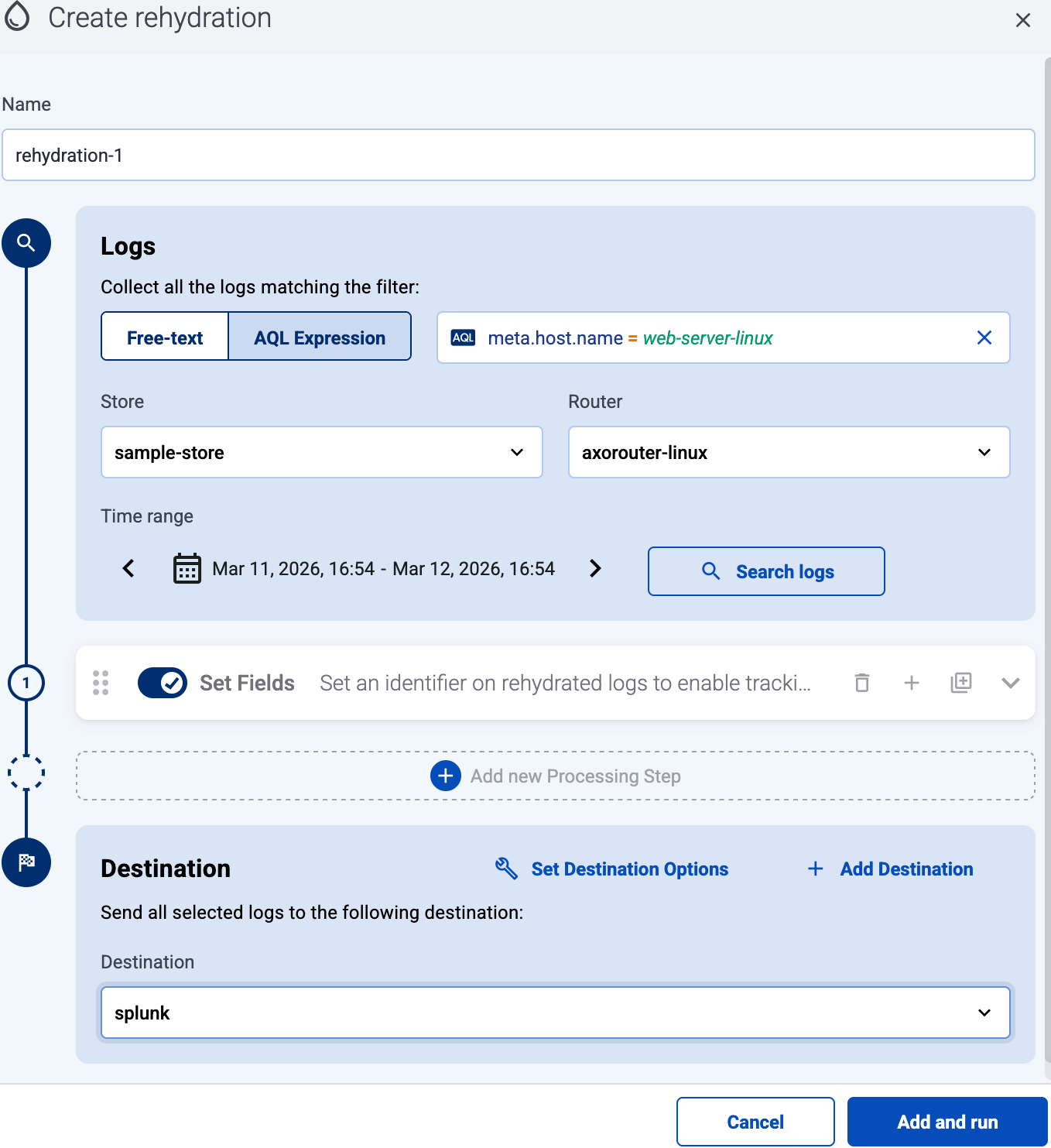
Task: Open the Router dropdown showing axorouter-linux
Action: click(789, 452)
